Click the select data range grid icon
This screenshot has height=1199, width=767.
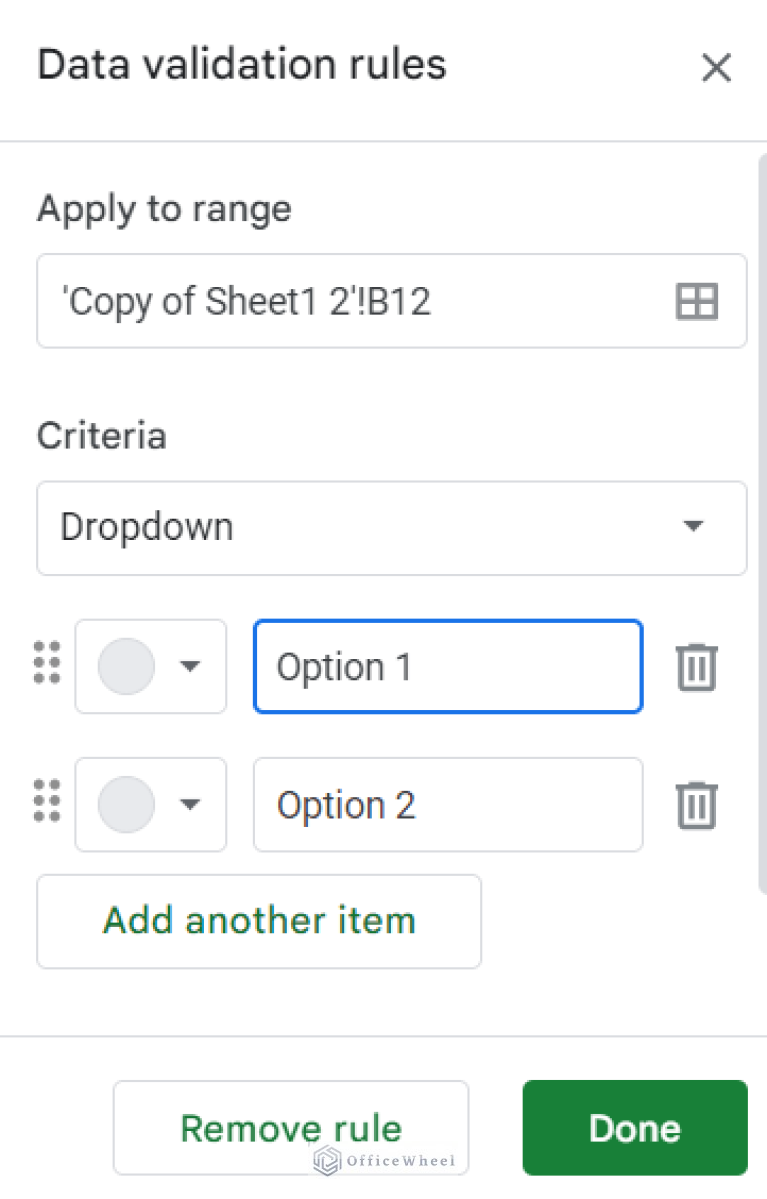(x=696, y=301)
